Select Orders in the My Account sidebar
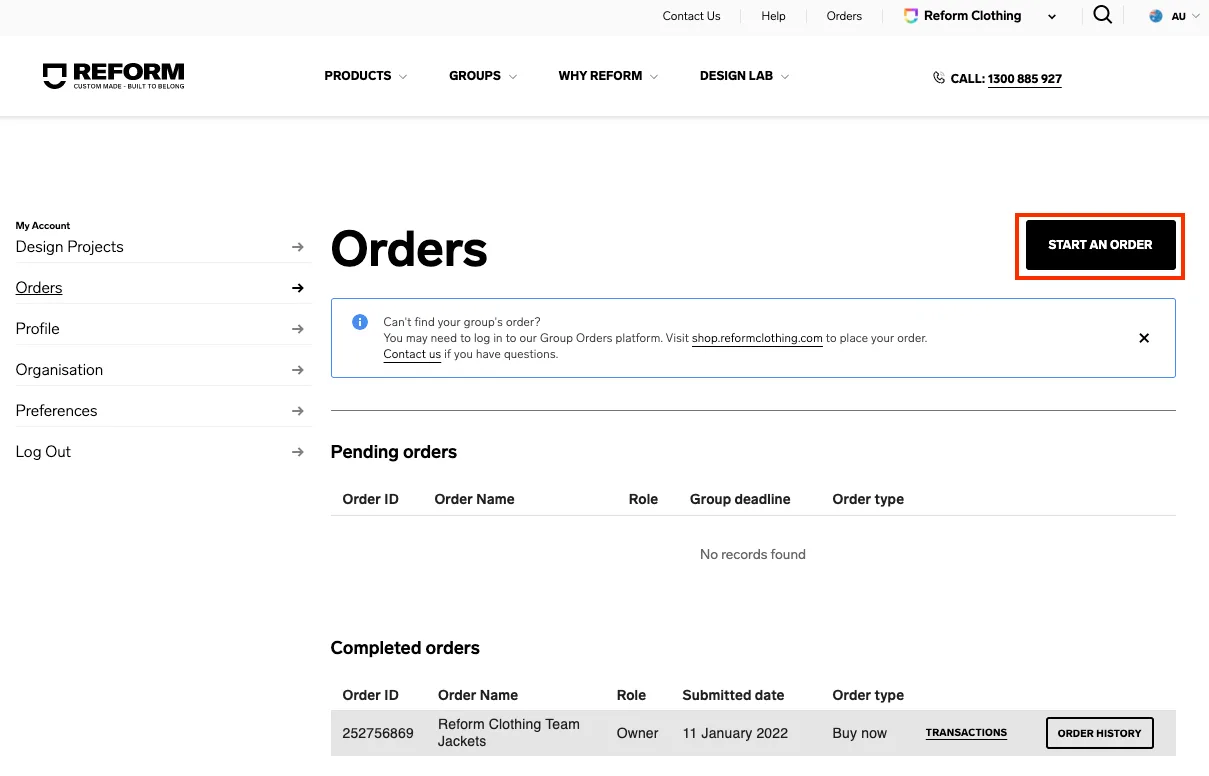1209x776 pixels. [x=39, y=288]
